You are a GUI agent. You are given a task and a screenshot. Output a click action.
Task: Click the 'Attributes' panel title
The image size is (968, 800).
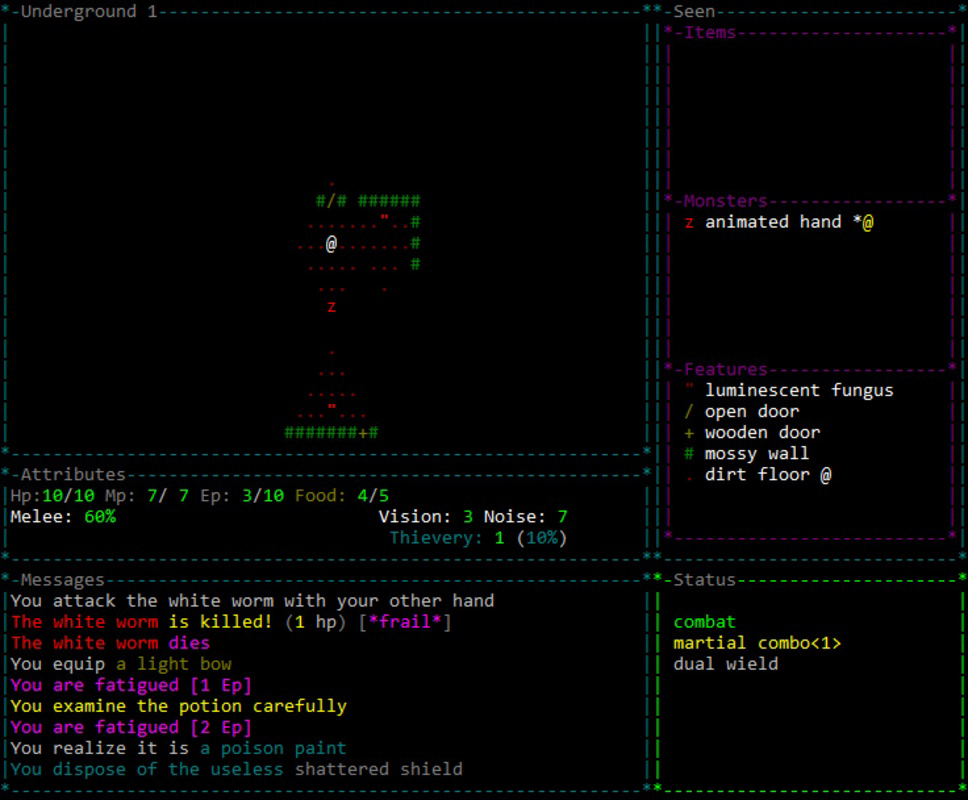tap(73, 475)
